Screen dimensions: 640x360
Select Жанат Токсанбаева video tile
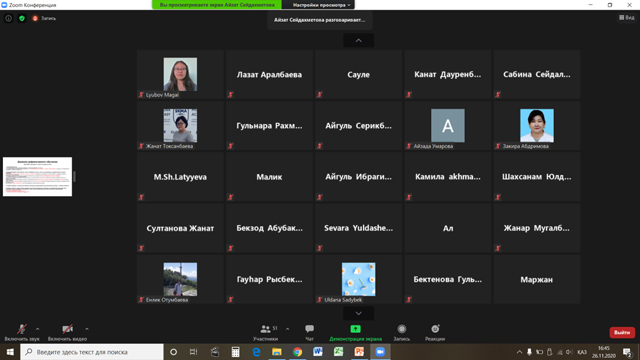point(180,126)
